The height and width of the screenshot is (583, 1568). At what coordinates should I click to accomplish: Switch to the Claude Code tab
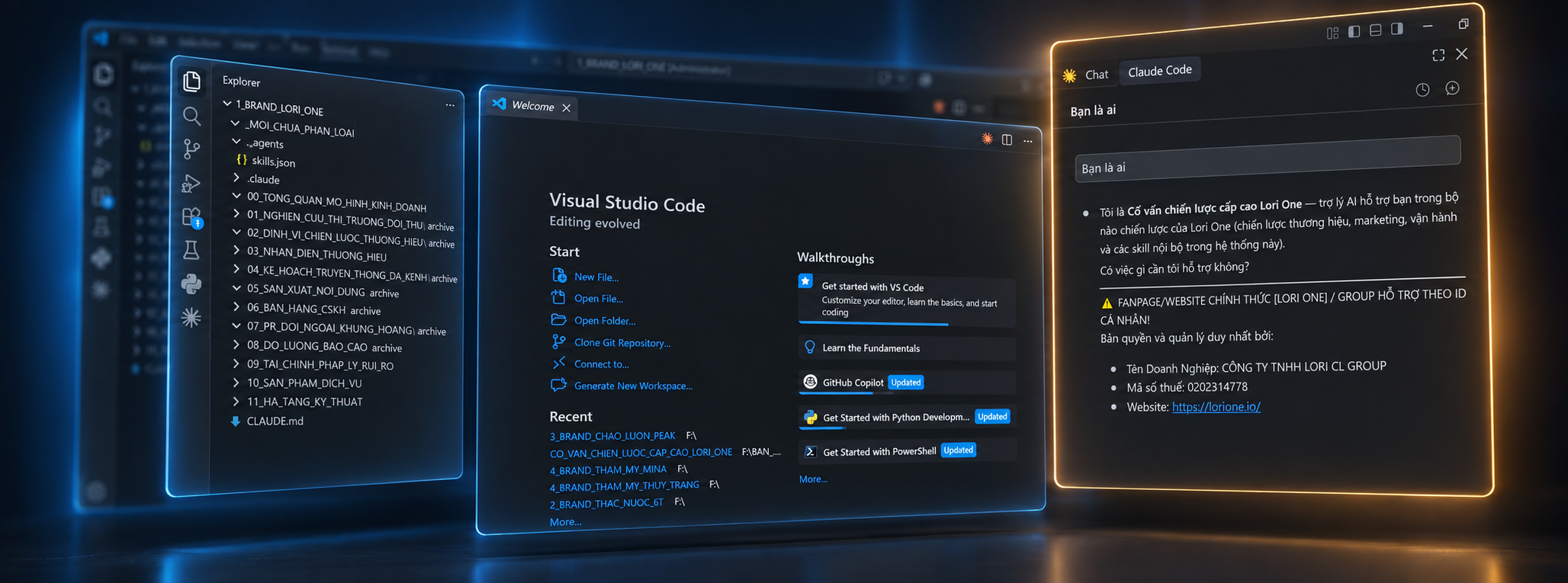pyautogui.click(x=1159, y=71)
